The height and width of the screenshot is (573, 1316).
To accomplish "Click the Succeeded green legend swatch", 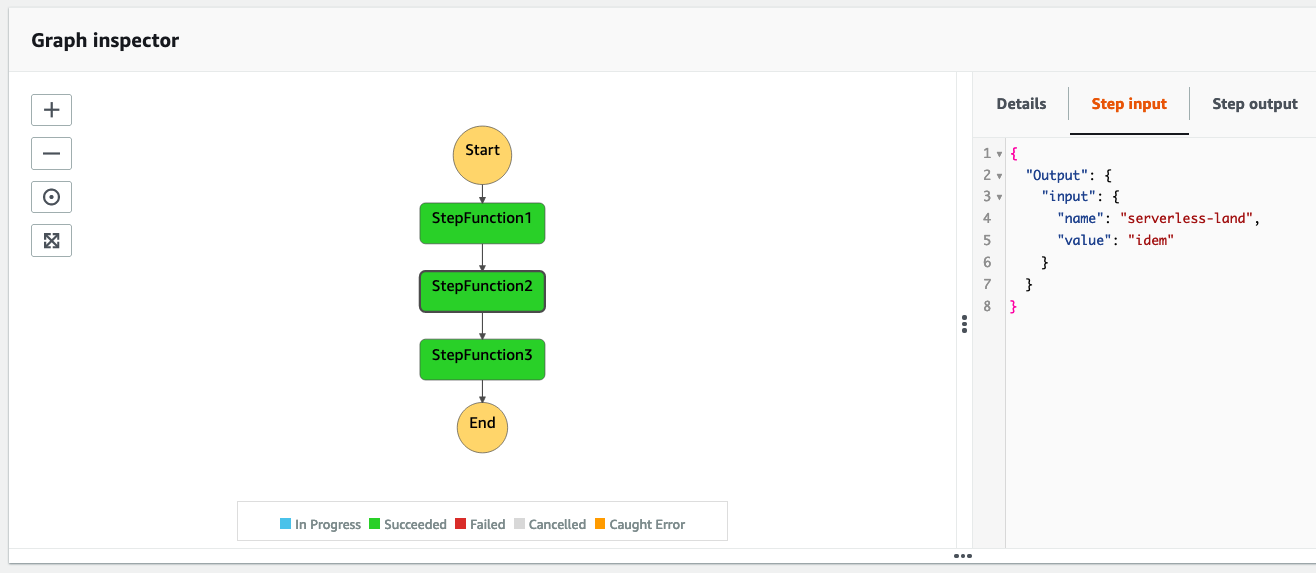I will [x=374, y=524].
